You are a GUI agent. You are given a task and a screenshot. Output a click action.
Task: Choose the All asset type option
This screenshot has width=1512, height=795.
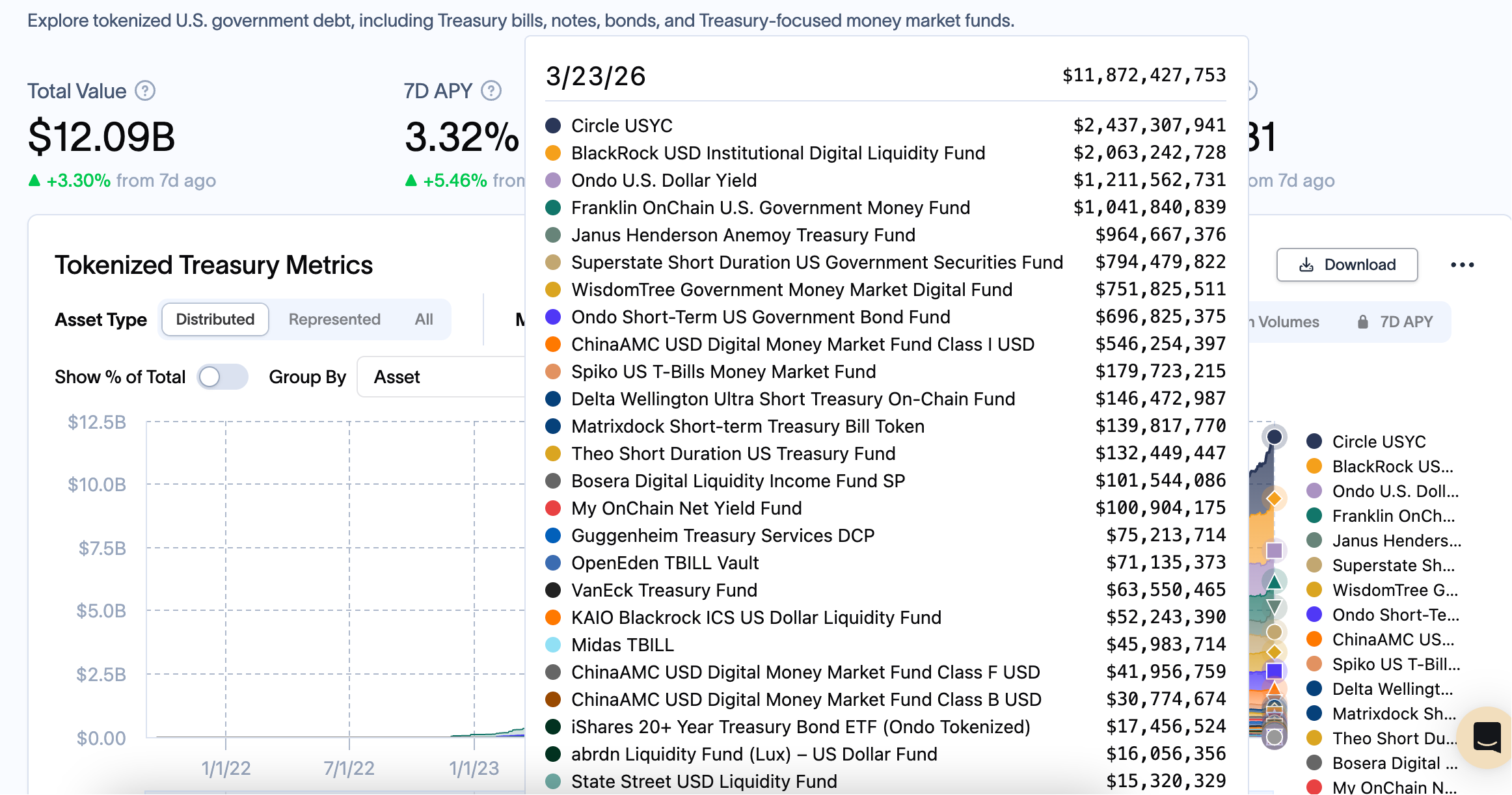(x=424, y=319)
